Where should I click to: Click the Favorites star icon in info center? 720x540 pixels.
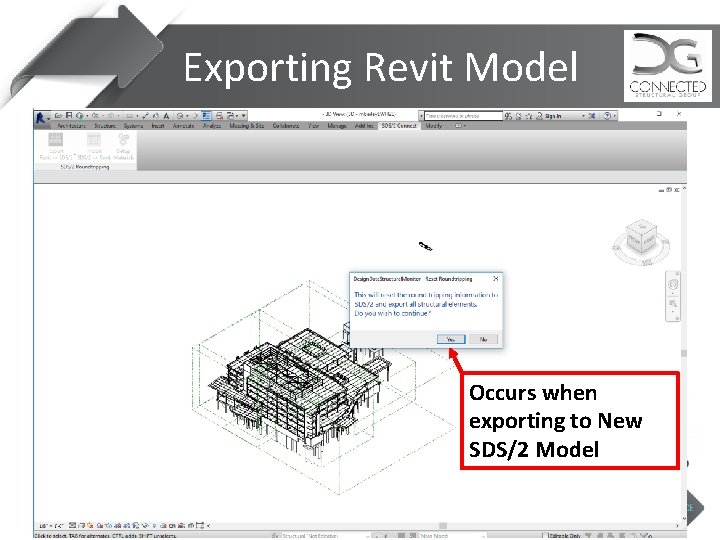529,116
